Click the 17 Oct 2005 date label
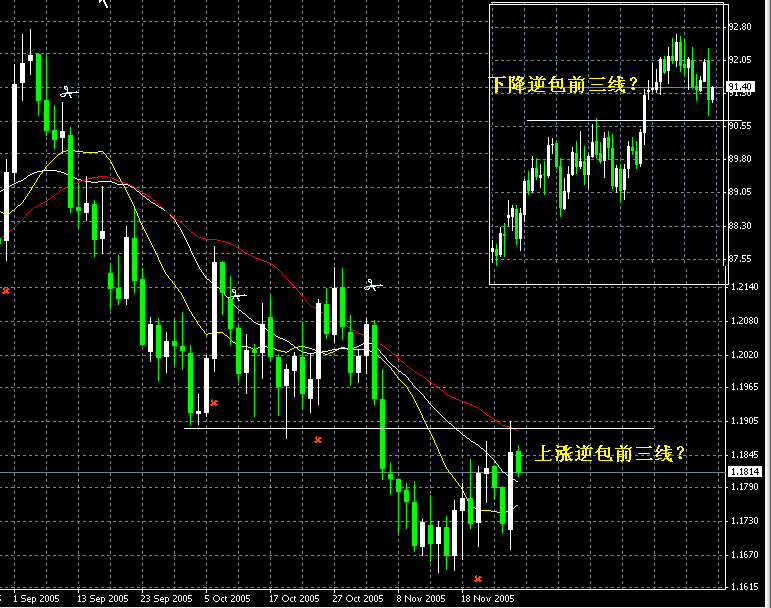Image resolution: width=771 pixels, height=608 pixels. click(x=294, y=599)
